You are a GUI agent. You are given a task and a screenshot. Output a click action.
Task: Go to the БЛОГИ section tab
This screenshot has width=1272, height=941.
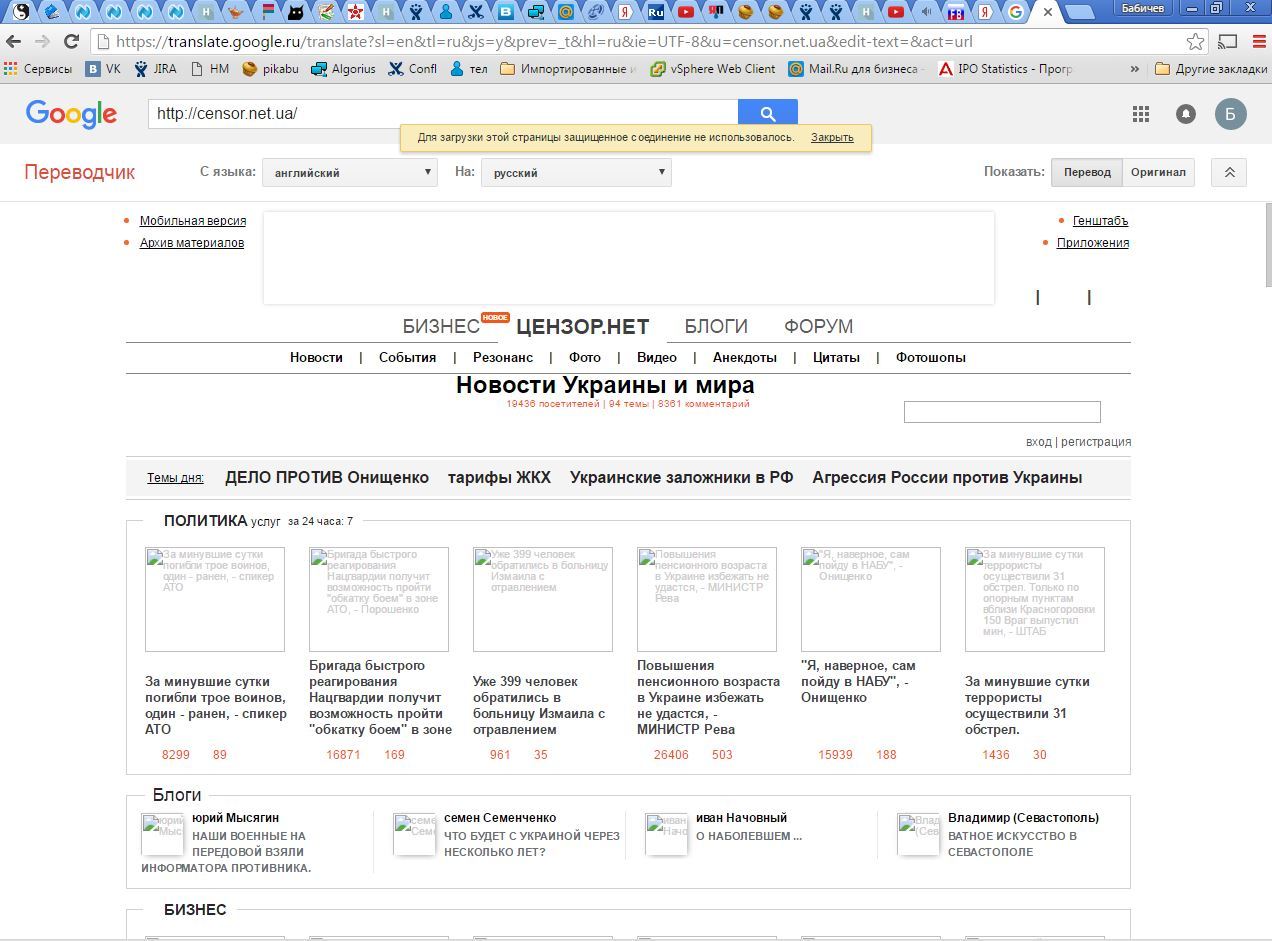pyautogui.click(x=716, y=326)
